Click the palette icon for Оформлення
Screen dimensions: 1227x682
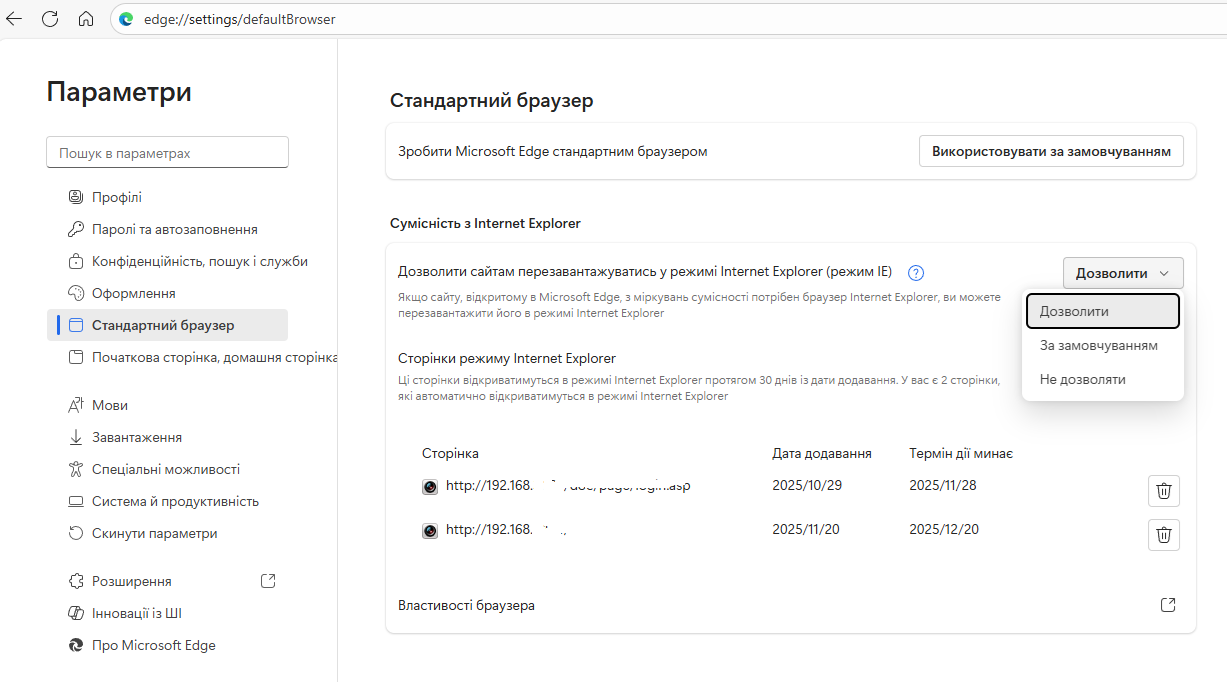(x=76, y=293)
